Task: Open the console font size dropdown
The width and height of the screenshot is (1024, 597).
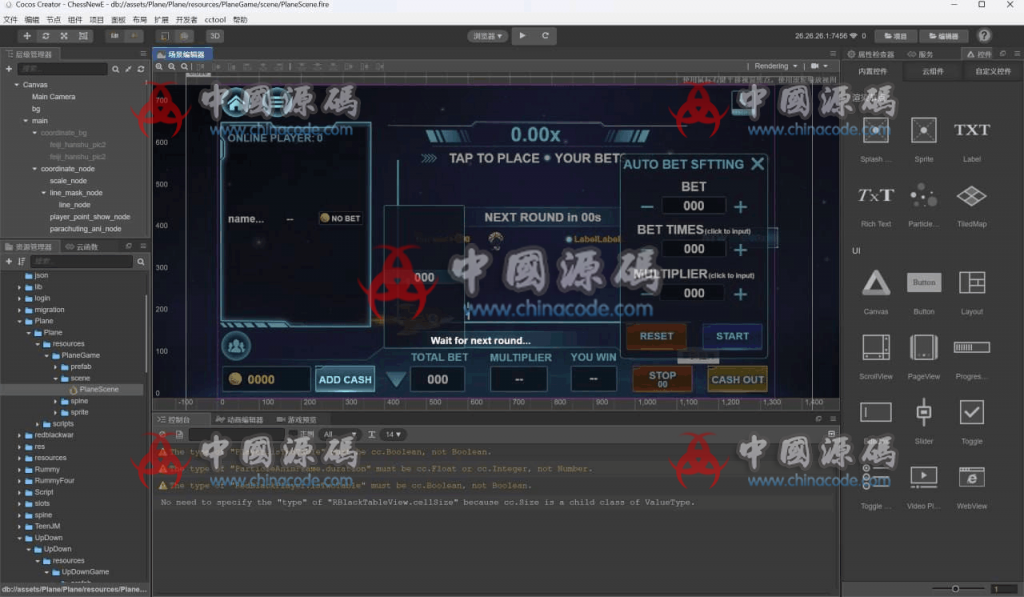Action: [395, 434]
